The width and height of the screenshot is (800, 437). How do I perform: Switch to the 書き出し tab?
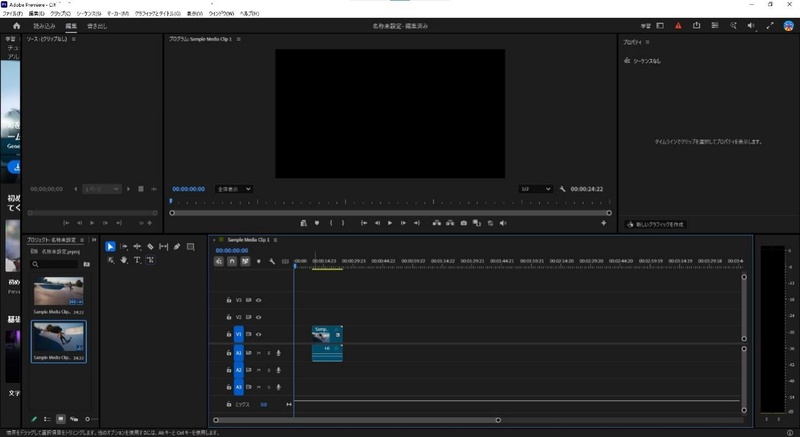click(x=97, y=26)
